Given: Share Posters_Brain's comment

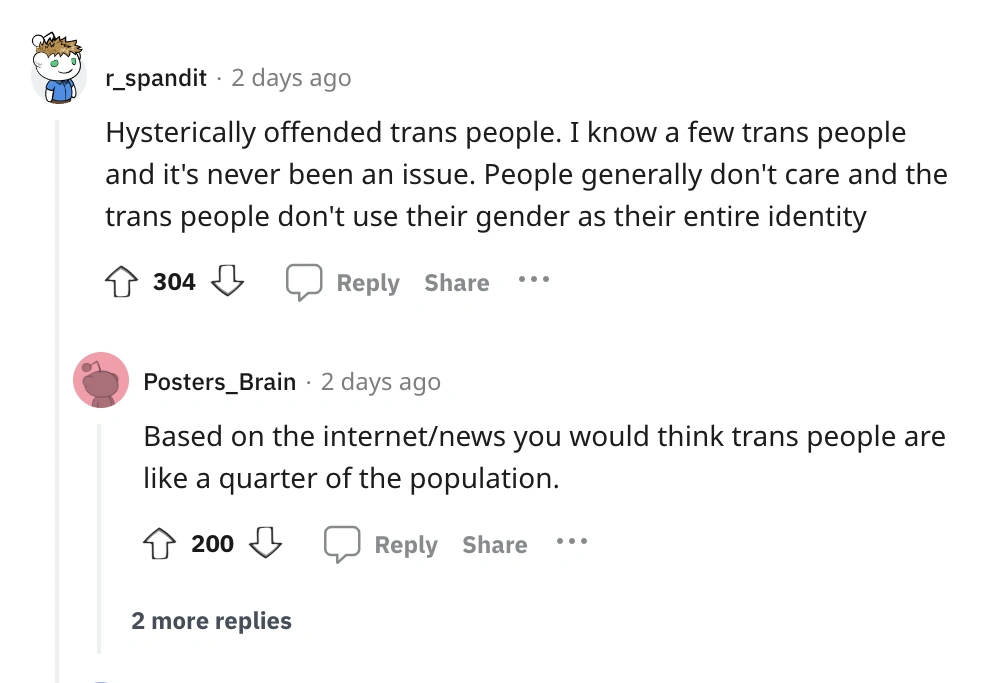Looking at the screenshot, I should tap(495, 545).
